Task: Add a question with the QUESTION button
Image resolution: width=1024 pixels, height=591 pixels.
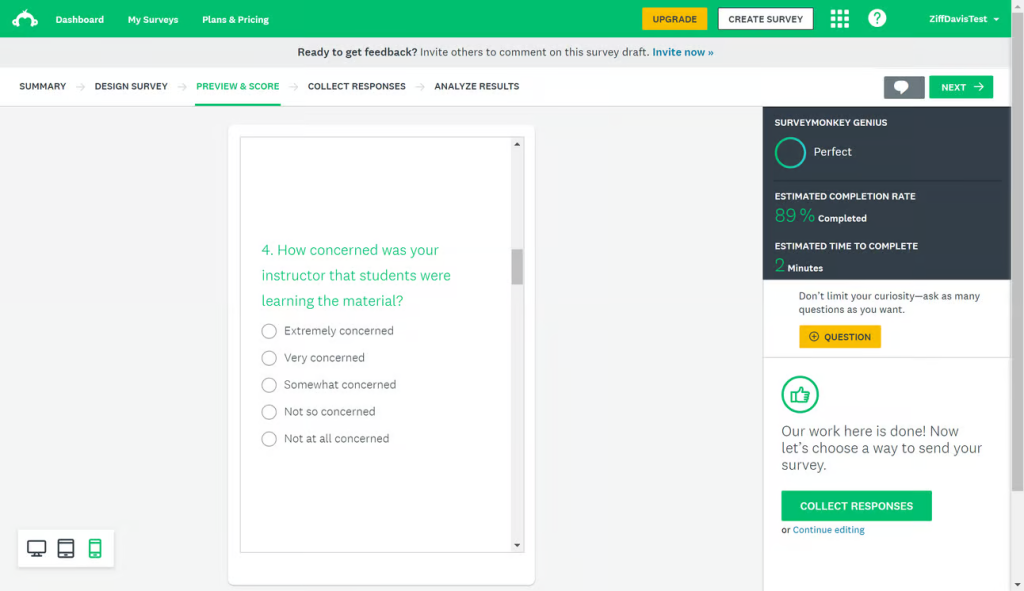Action: click(839, 337)
